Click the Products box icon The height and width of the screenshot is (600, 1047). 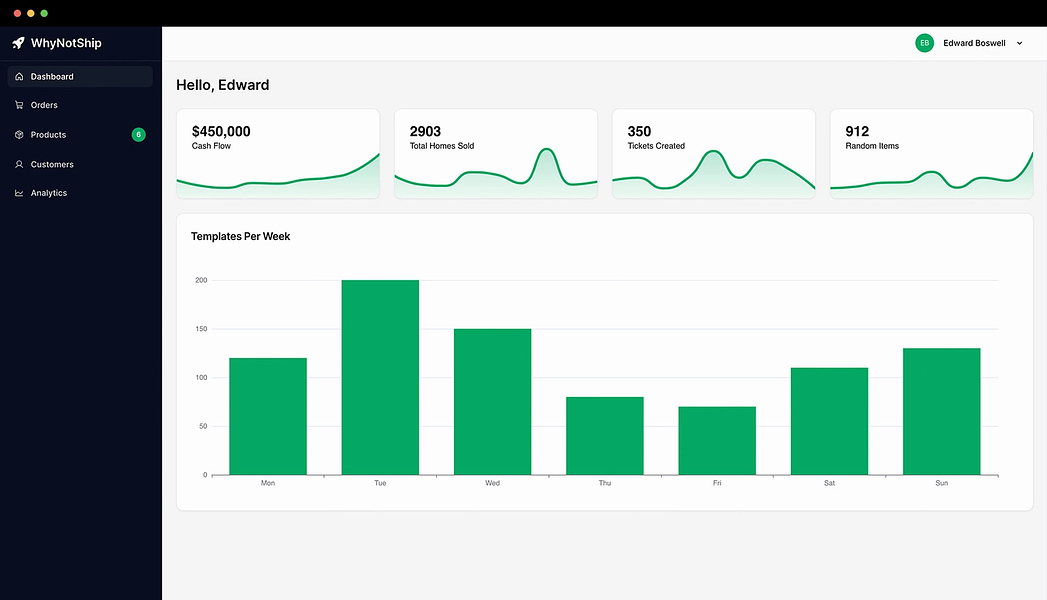pos(19,135)
